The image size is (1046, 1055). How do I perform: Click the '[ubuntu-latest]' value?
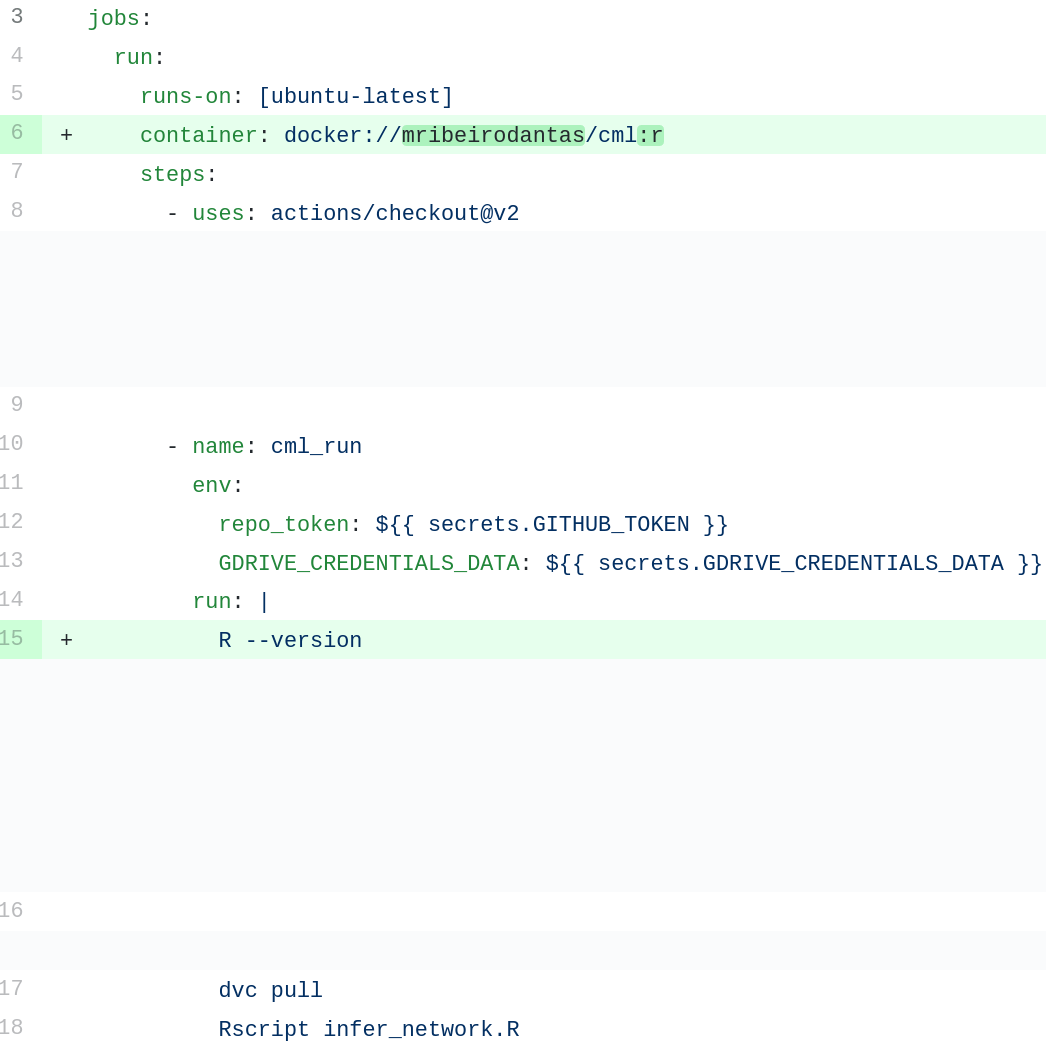point(355,97)
